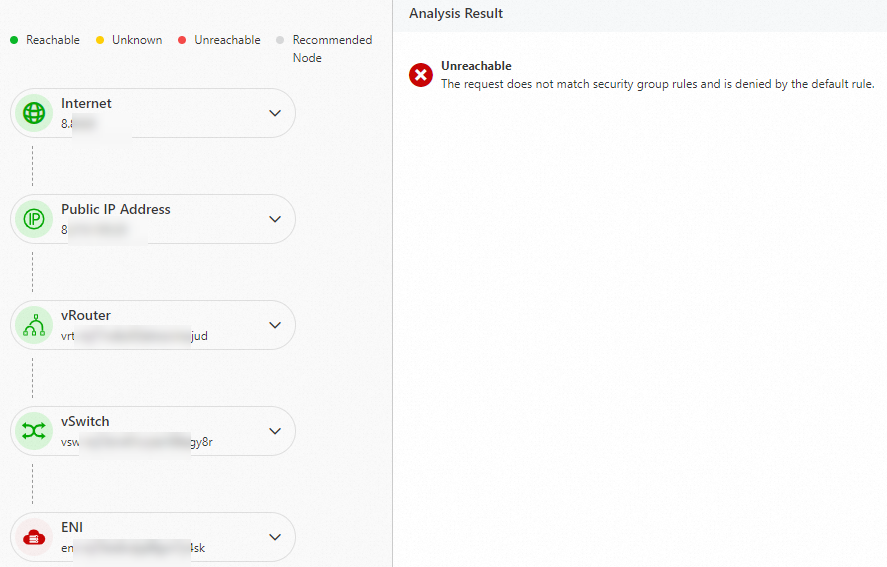Click the vSwitch shuffle icon

pos(35,431)
